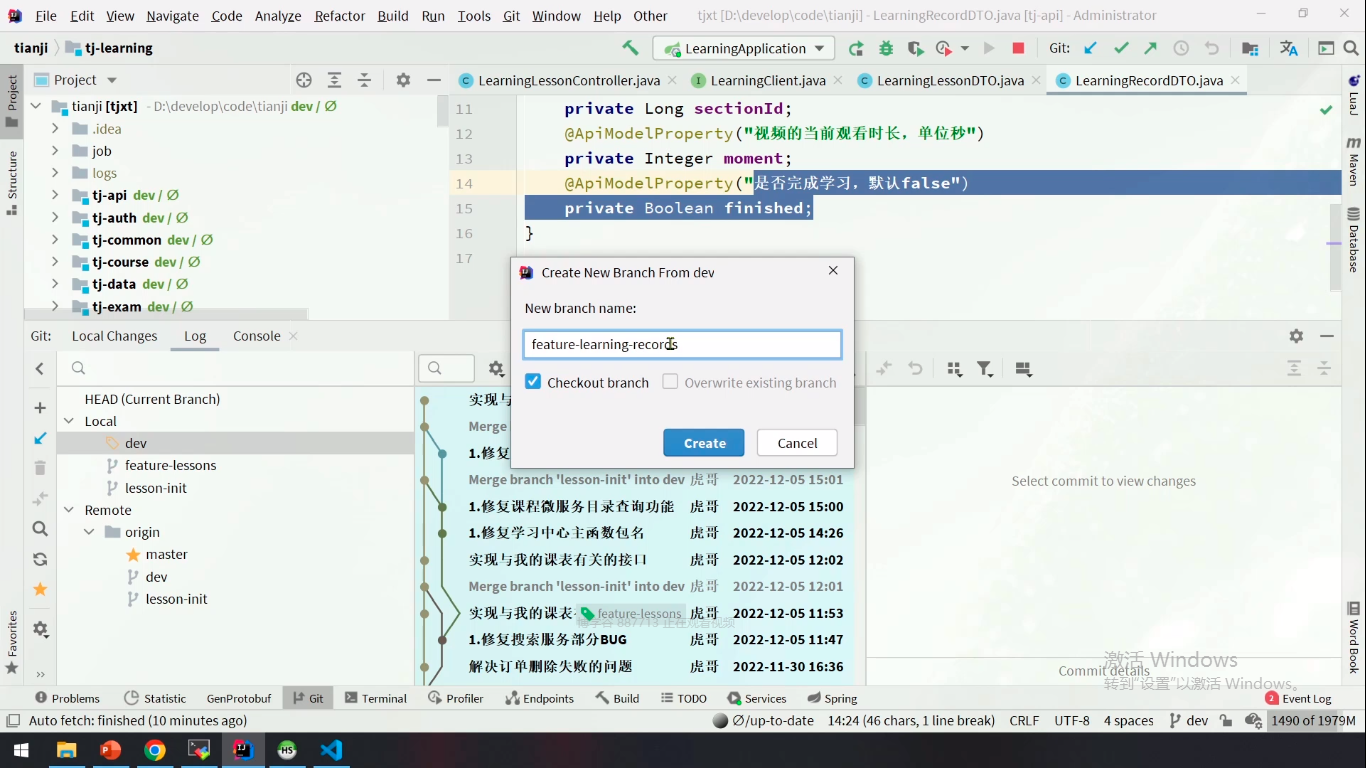Start debugging with the bug icon

point(885,48)
